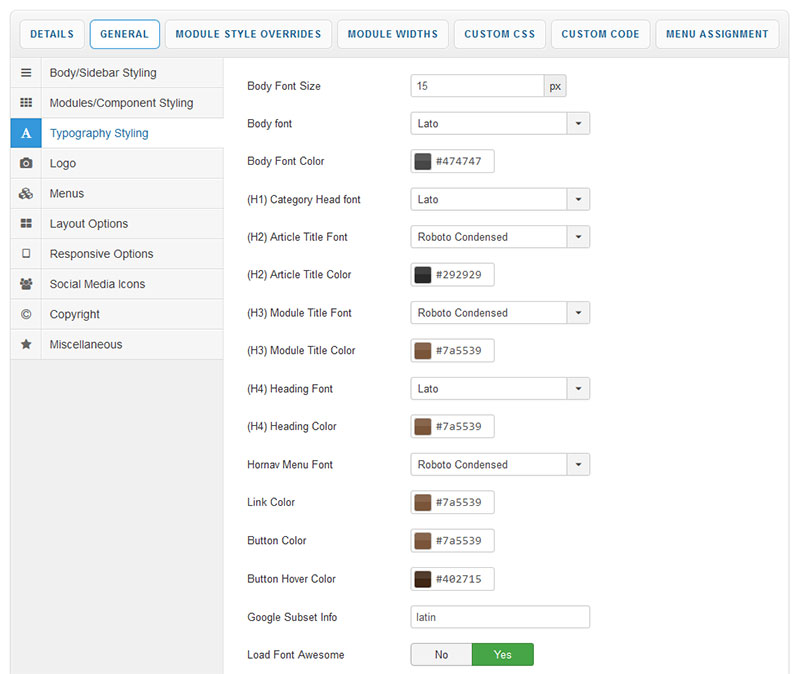Click the Body/Sidebar Styling hamburger icon
This screenshot has width=800, height=674.
click(x=26, y=73)
